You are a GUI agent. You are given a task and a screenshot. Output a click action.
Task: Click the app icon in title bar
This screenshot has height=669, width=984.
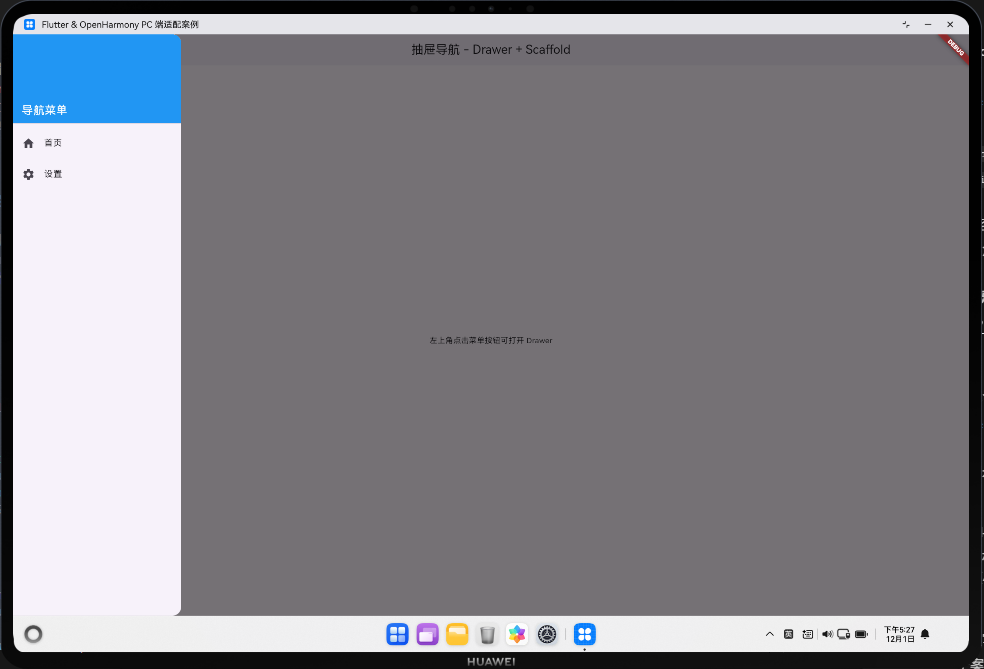pos(29,24)
